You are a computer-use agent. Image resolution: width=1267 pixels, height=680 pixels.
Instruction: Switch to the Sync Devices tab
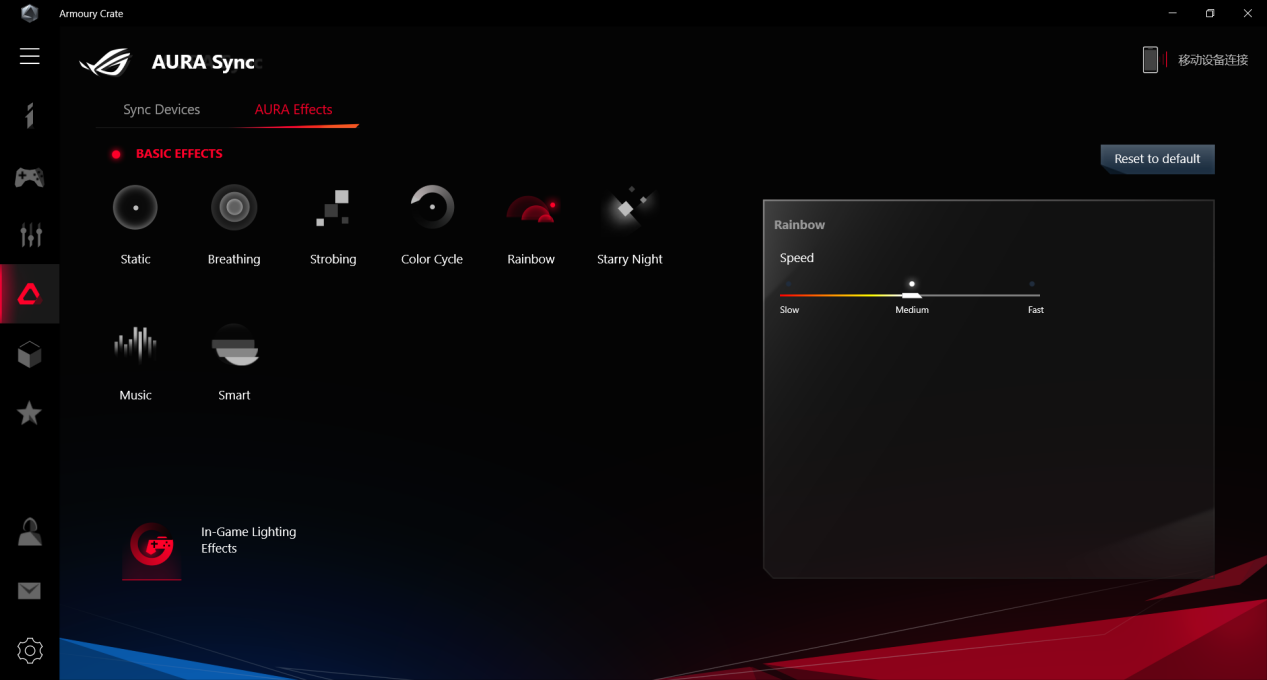(162, 110)
